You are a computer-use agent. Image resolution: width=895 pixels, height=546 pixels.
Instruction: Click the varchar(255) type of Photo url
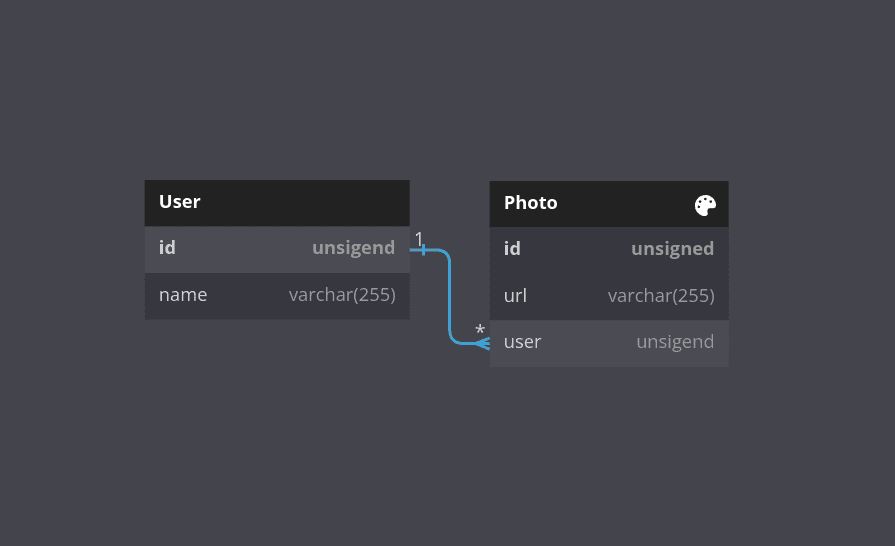click(661, 296)
